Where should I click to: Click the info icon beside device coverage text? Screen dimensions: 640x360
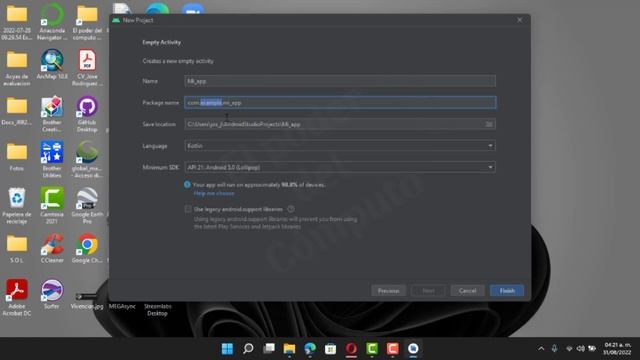click(x=187, y=184)
